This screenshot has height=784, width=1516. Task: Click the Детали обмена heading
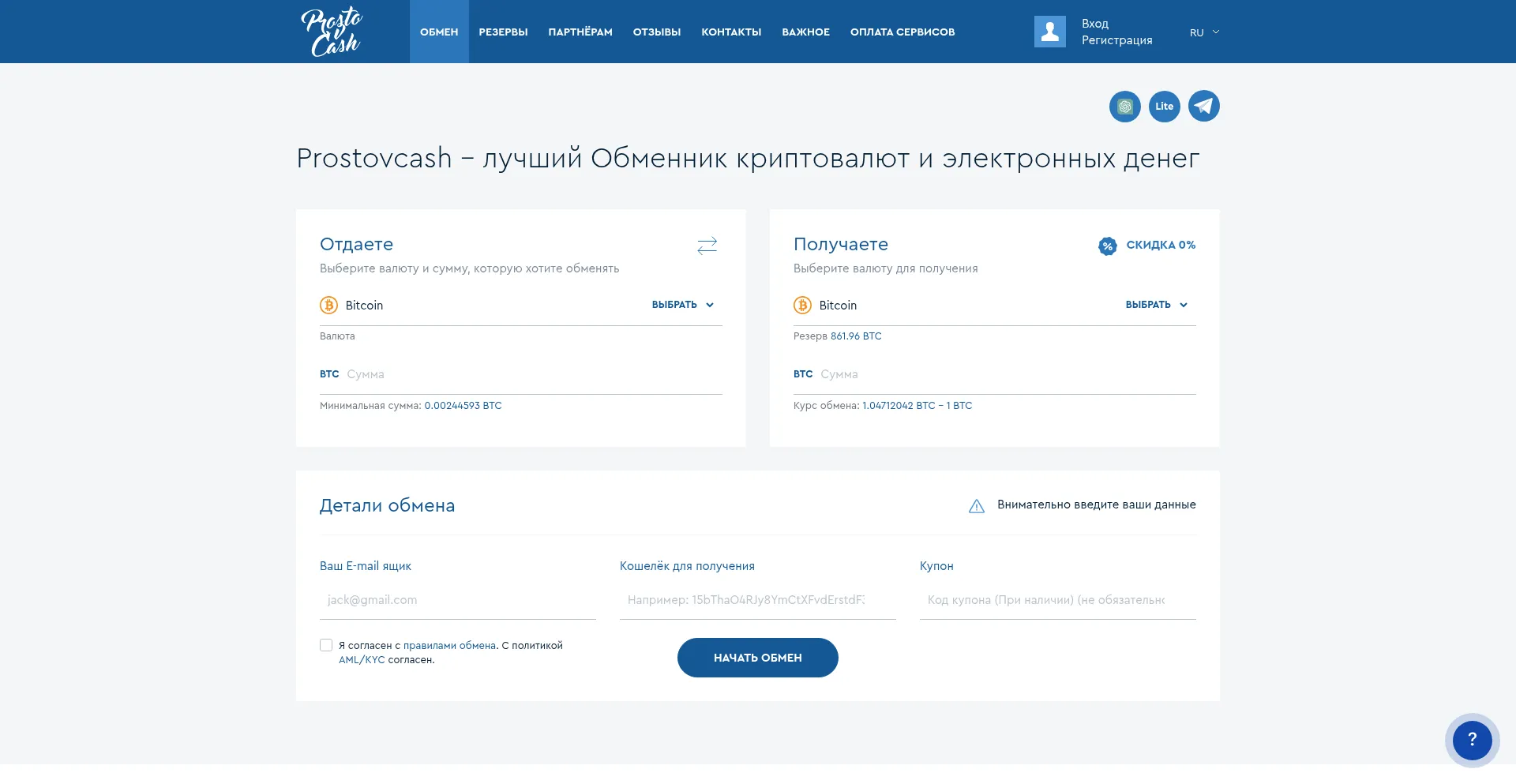tap(387, 505)
